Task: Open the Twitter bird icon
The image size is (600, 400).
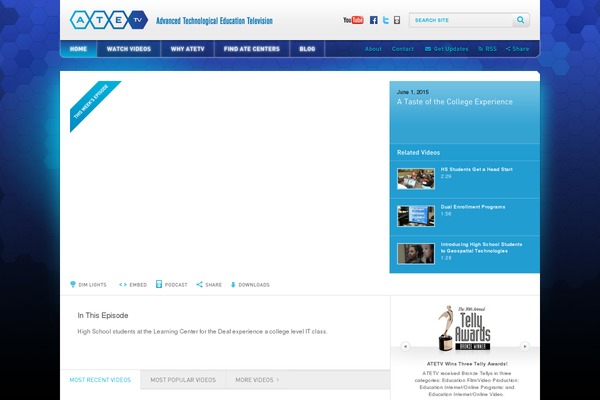Action: (386, 20)
